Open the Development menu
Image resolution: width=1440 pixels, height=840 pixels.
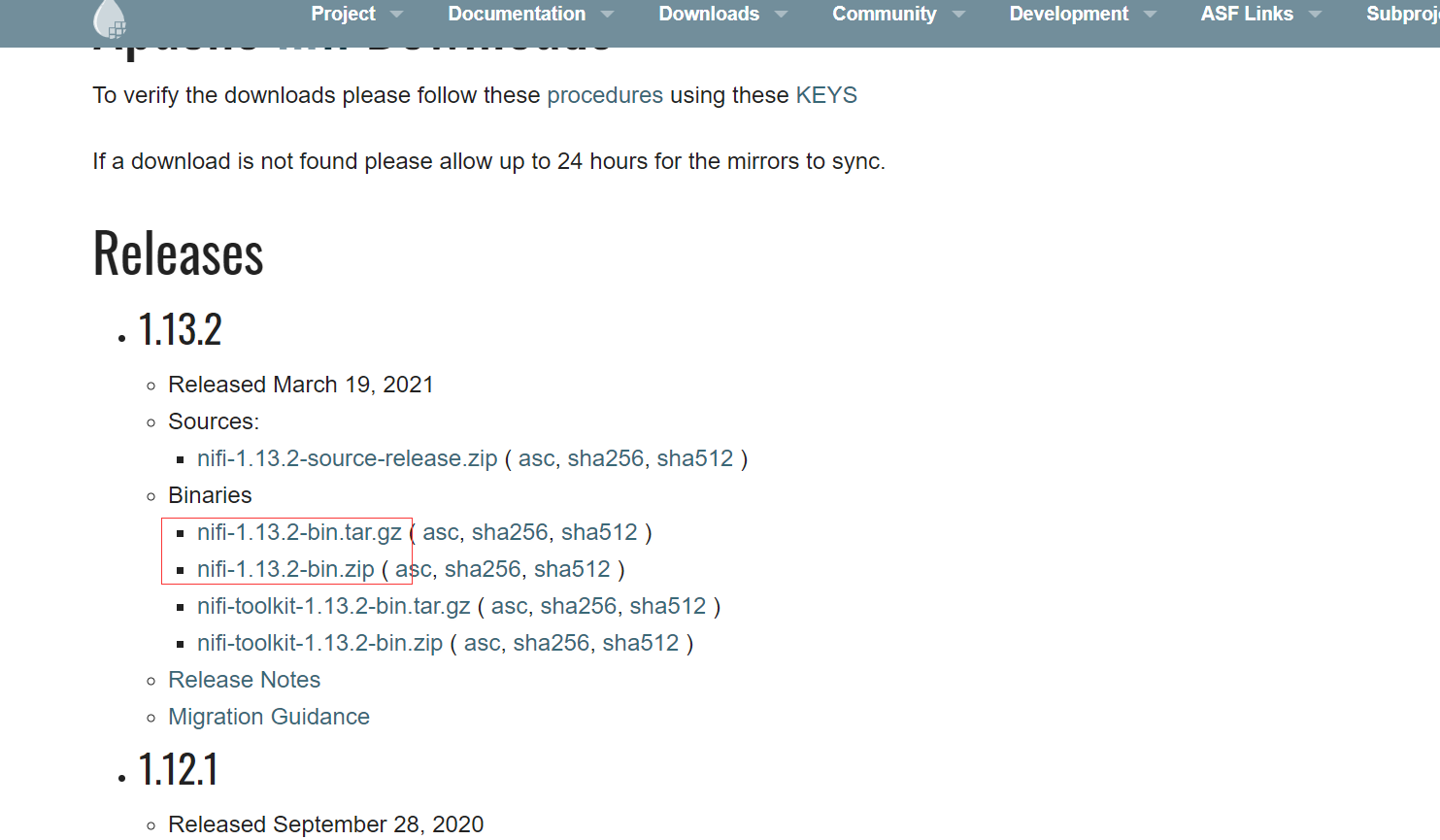coord(1069,14)
